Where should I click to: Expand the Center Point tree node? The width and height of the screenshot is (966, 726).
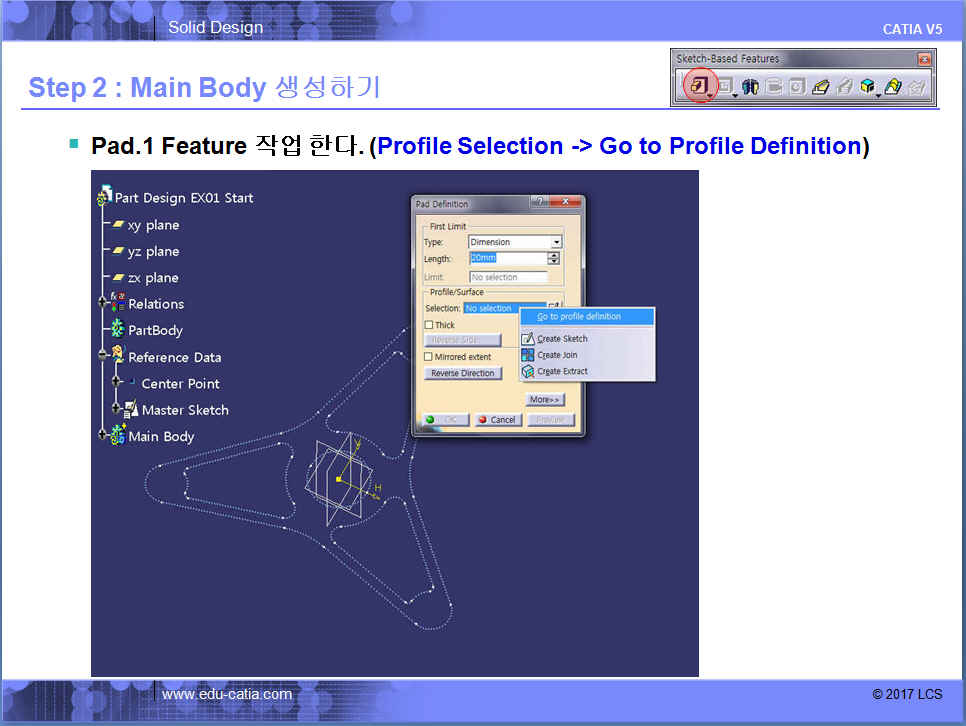click(x=116, y=382)
